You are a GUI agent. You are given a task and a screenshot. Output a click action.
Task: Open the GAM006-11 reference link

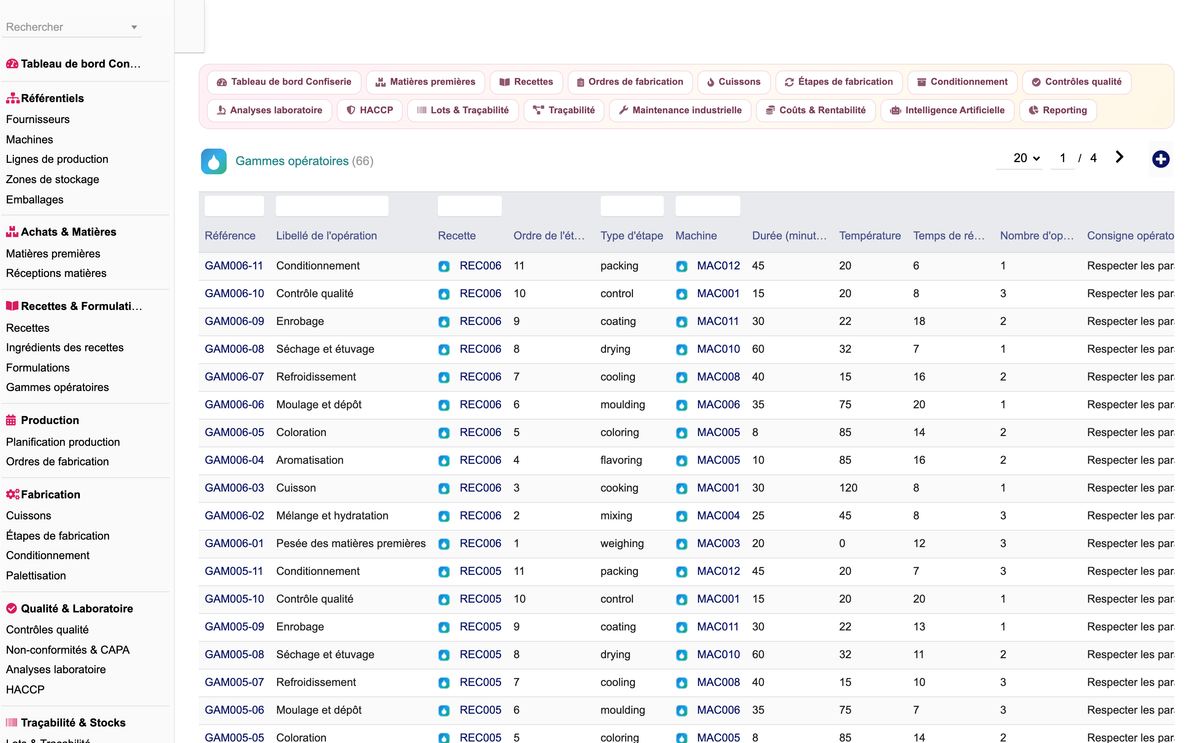pyautogui.click(x=234, y=266)
